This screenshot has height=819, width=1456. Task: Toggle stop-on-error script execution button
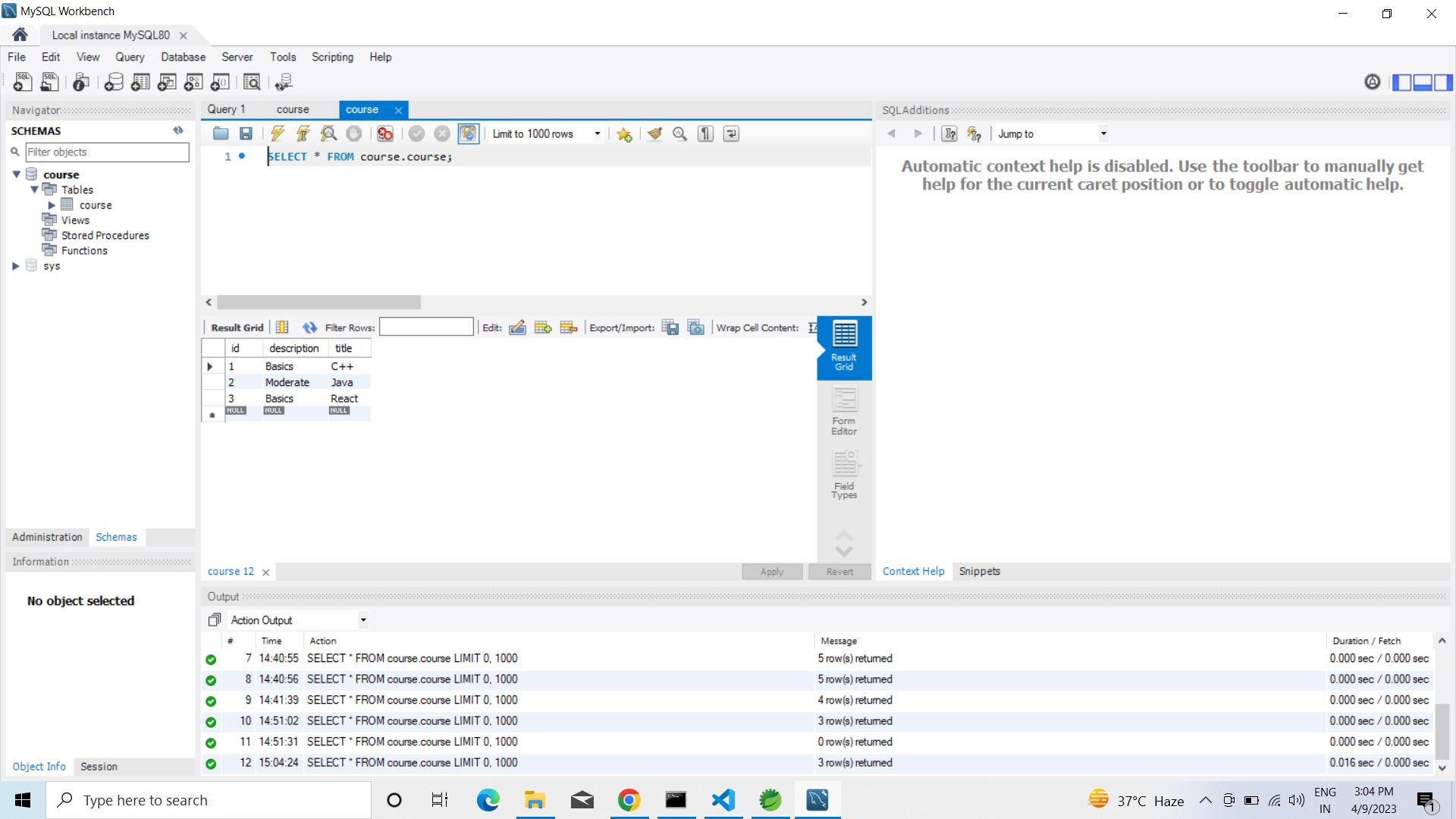[385, 133]
